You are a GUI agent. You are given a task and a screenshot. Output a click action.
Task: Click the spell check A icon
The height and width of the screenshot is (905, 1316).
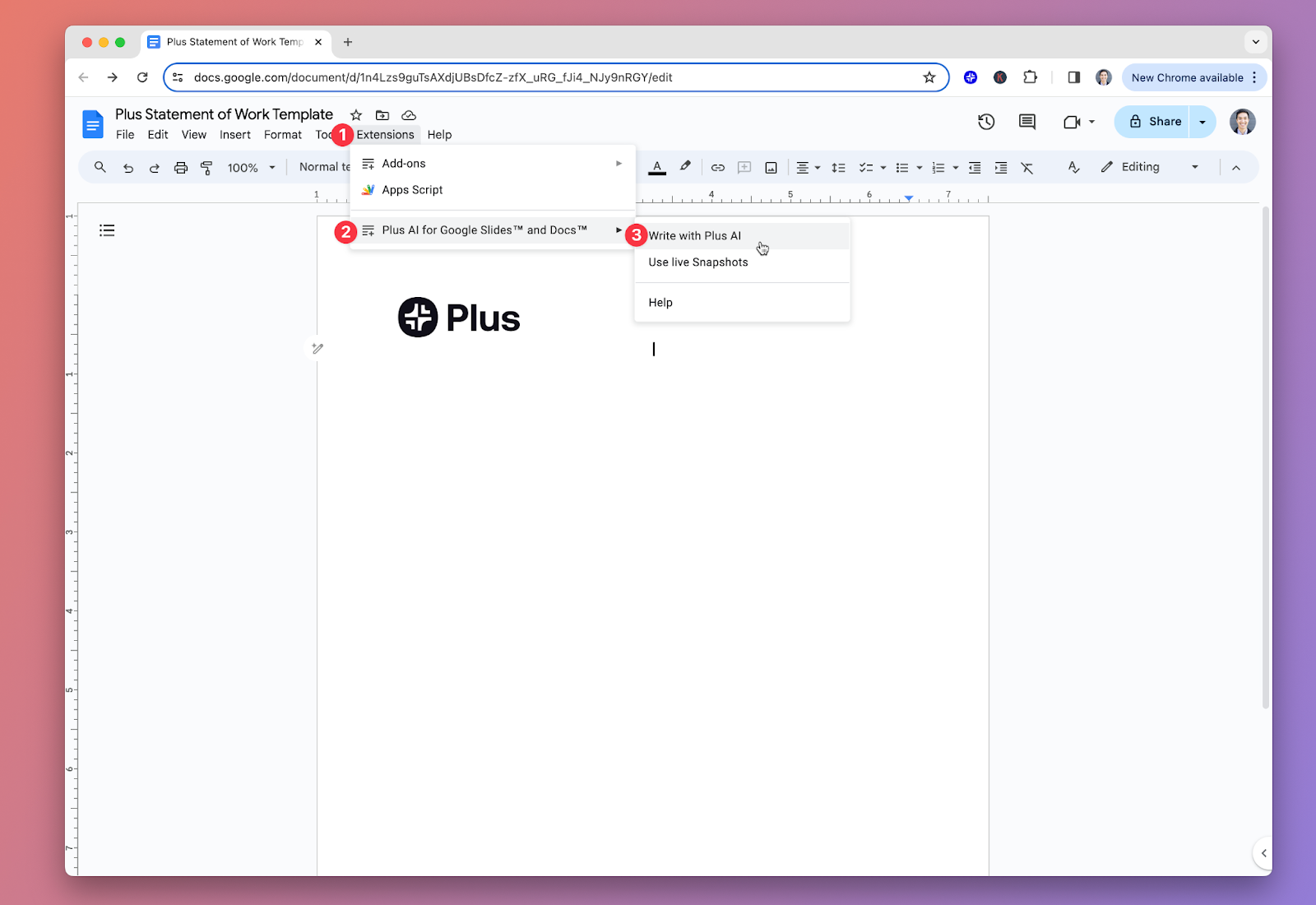click(x=1073, y=168)
